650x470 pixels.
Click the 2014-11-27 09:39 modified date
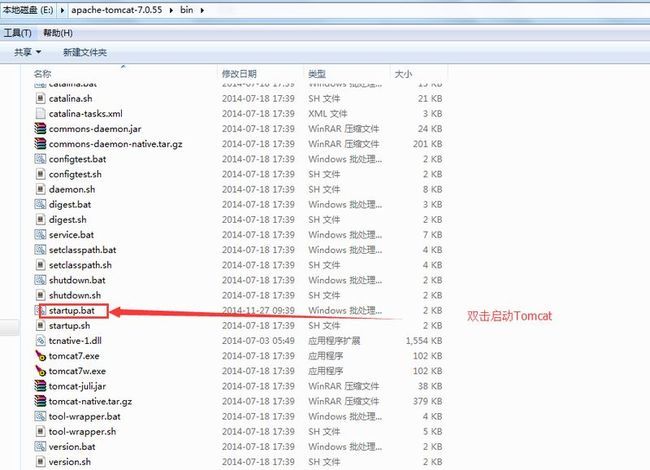[x=258, y=310]
